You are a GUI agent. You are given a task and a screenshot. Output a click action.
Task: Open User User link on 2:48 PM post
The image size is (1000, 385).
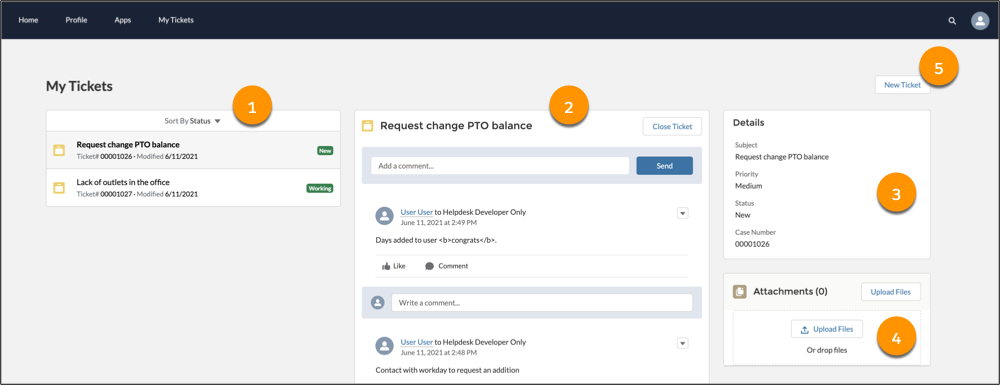tap(416, 342)
